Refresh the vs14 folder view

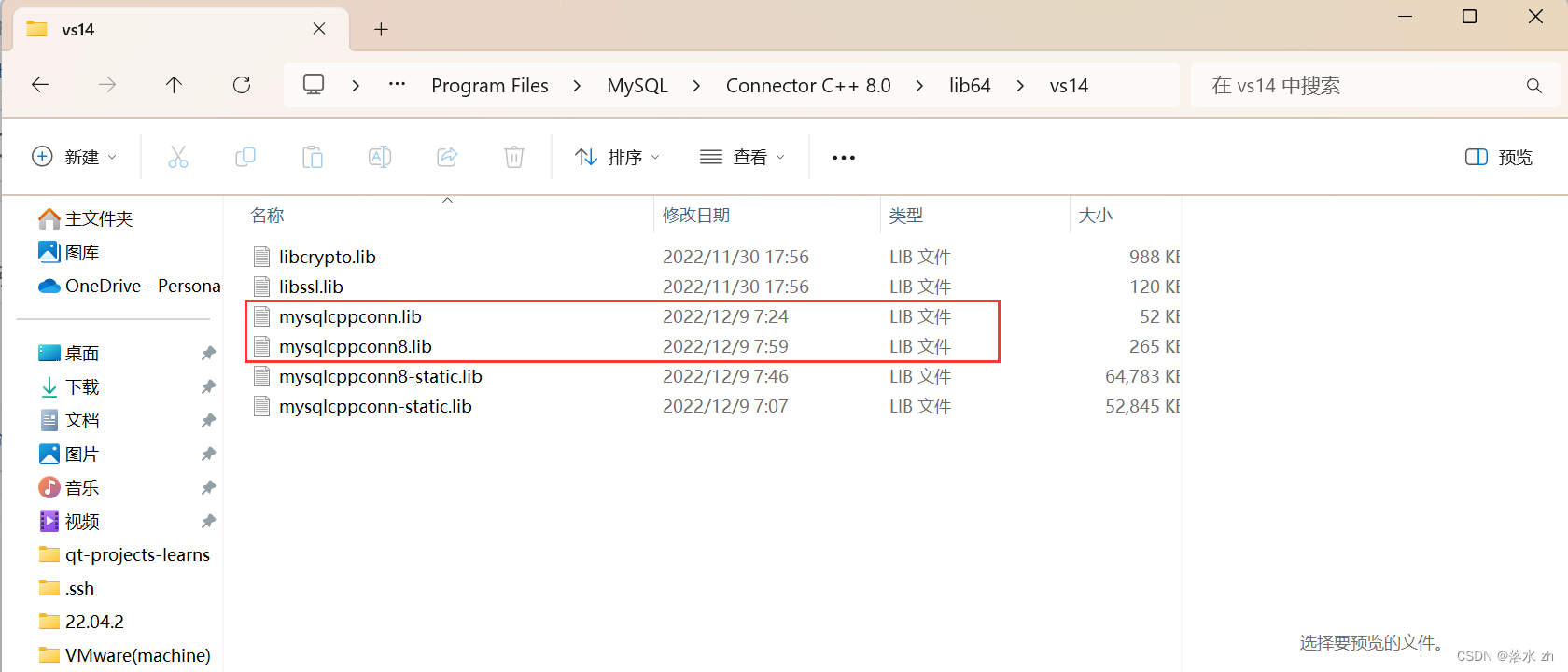click(x=242, y=85)
